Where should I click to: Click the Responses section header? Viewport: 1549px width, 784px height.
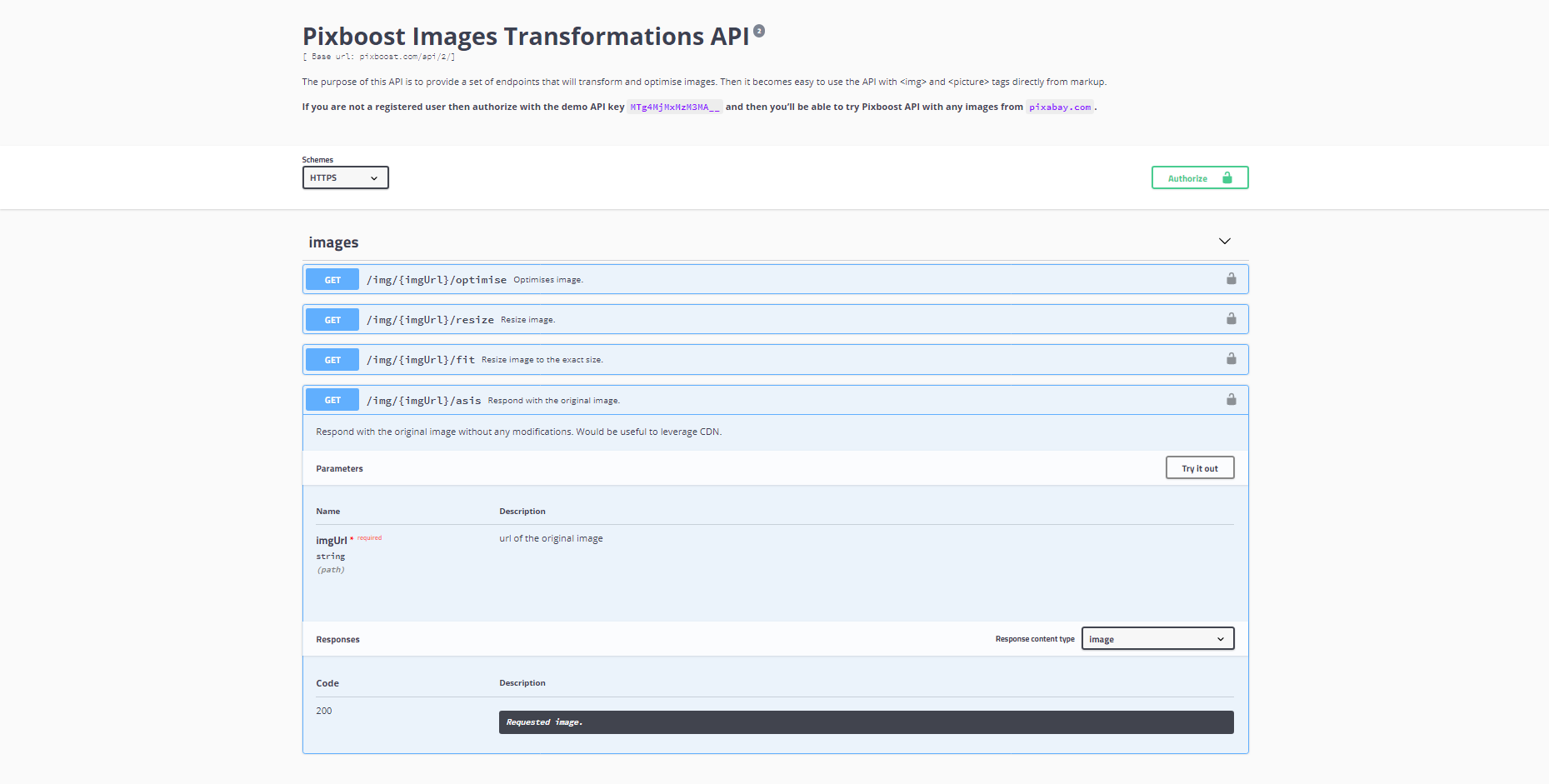pyautogui.click(x=337, y=639)
